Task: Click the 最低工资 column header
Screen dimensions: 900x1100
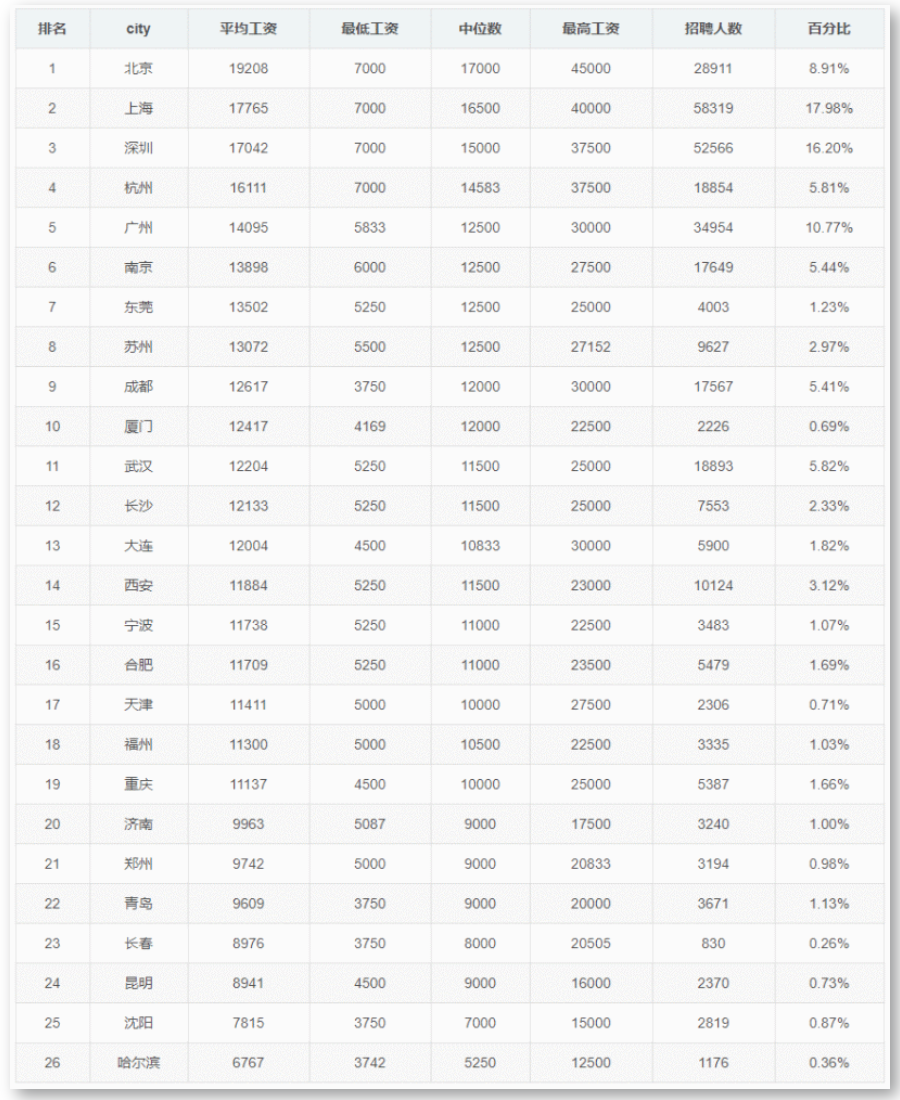Action: click(x=369, y=29)
